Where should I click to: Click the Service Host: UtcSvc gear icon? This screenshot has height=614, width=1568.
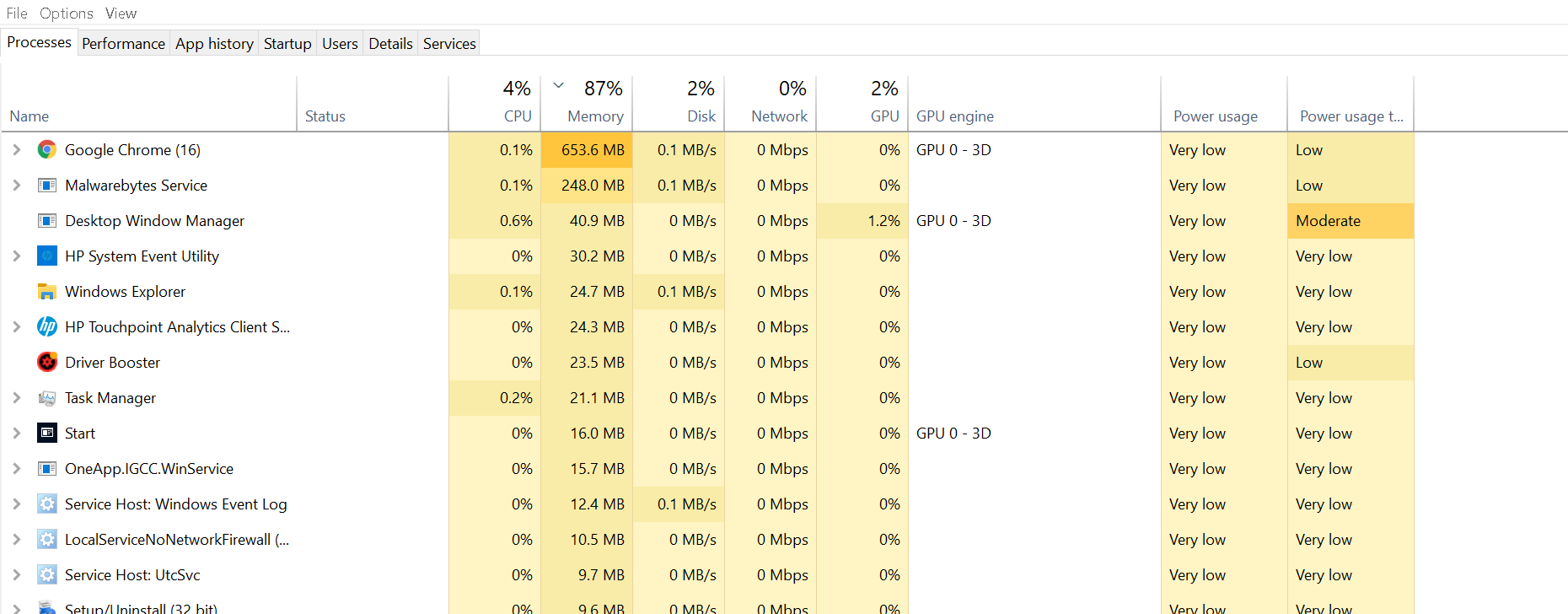(x=47, y=575)
